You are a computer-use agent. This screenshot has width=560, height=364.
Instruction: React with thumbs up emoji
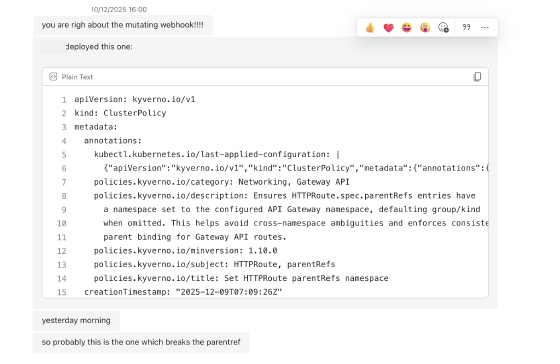tap(370, 28)
